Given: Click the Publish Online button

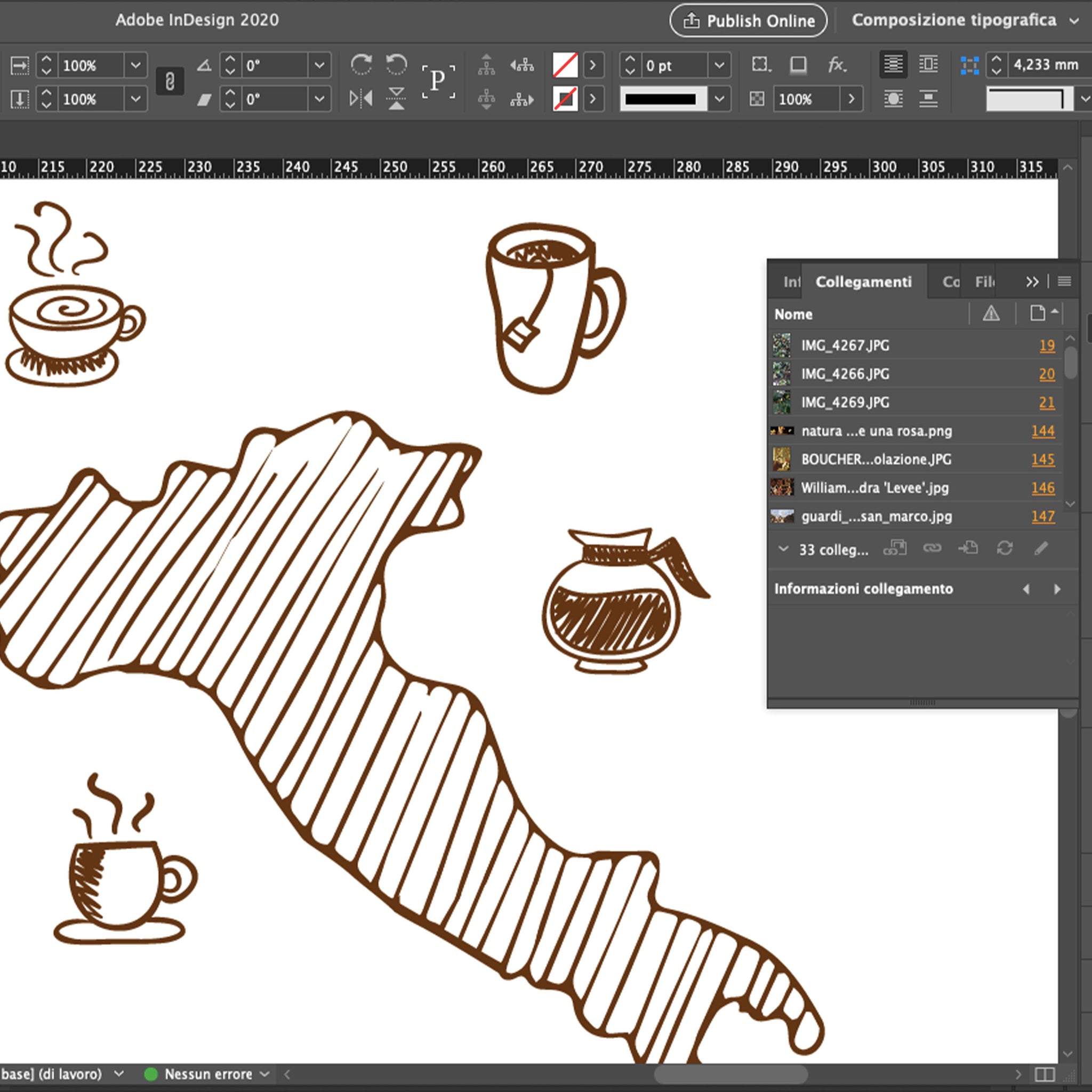Looking at the screenshot, I should click(748, 21).
